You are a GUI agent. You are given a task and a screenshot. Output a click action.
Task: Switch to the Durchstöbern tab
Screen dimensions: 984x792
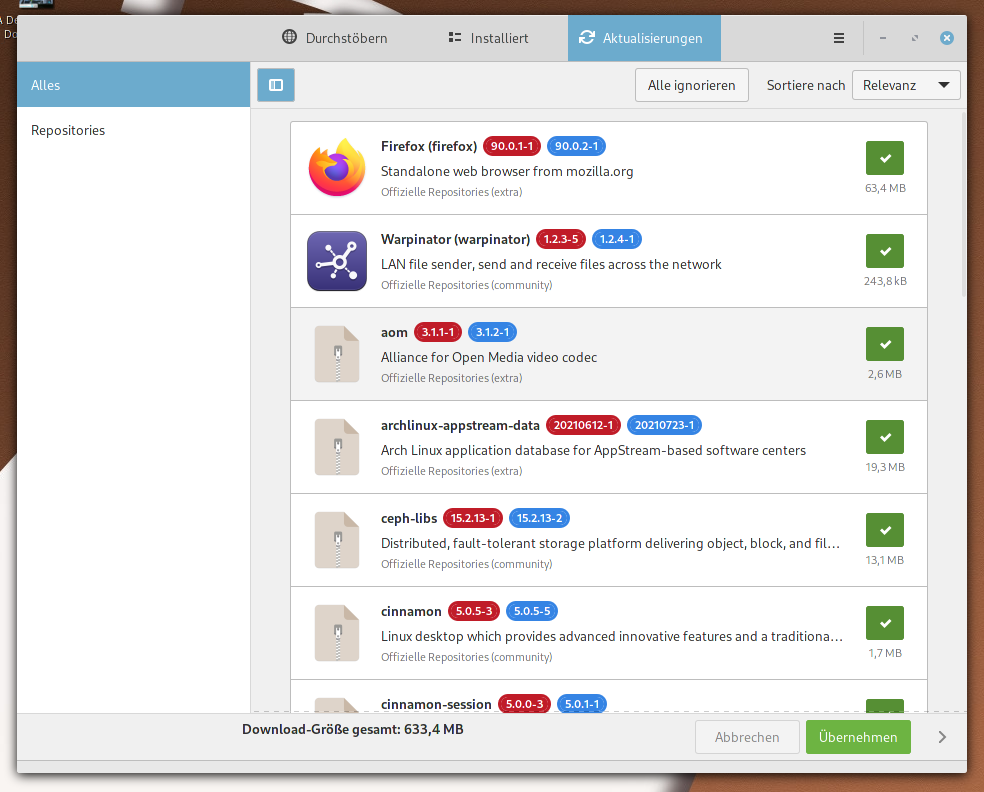(x=334, y=38)
